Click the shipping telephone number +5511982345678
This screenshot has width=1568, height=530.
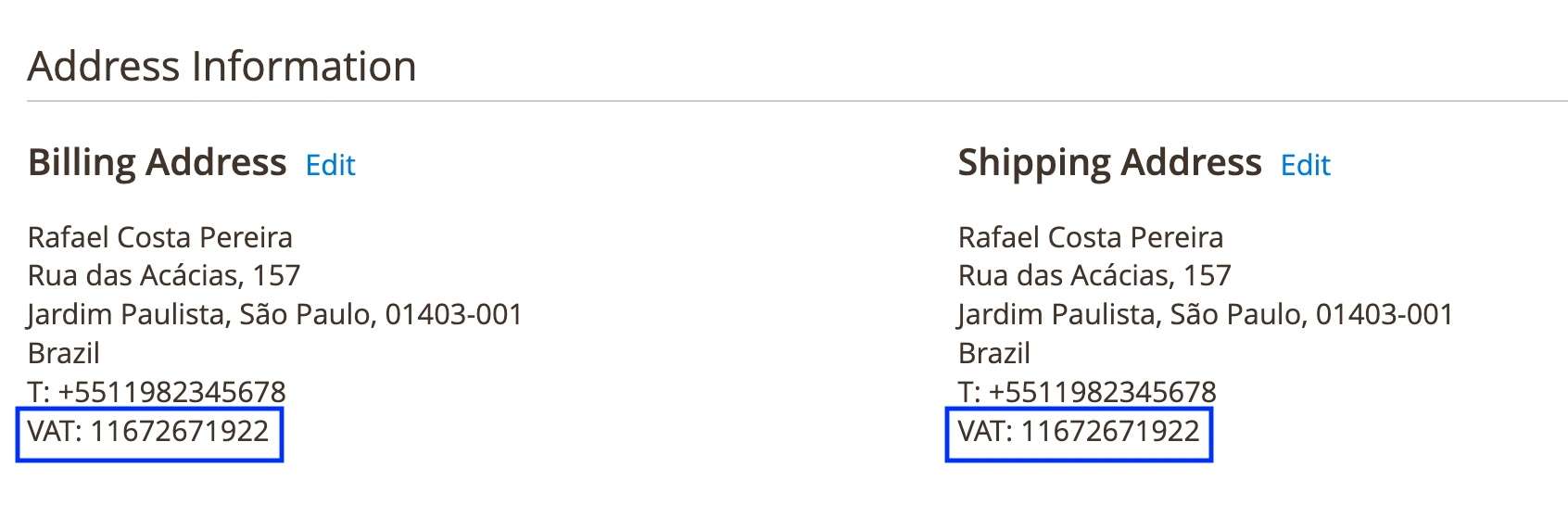pos(1102,392)
